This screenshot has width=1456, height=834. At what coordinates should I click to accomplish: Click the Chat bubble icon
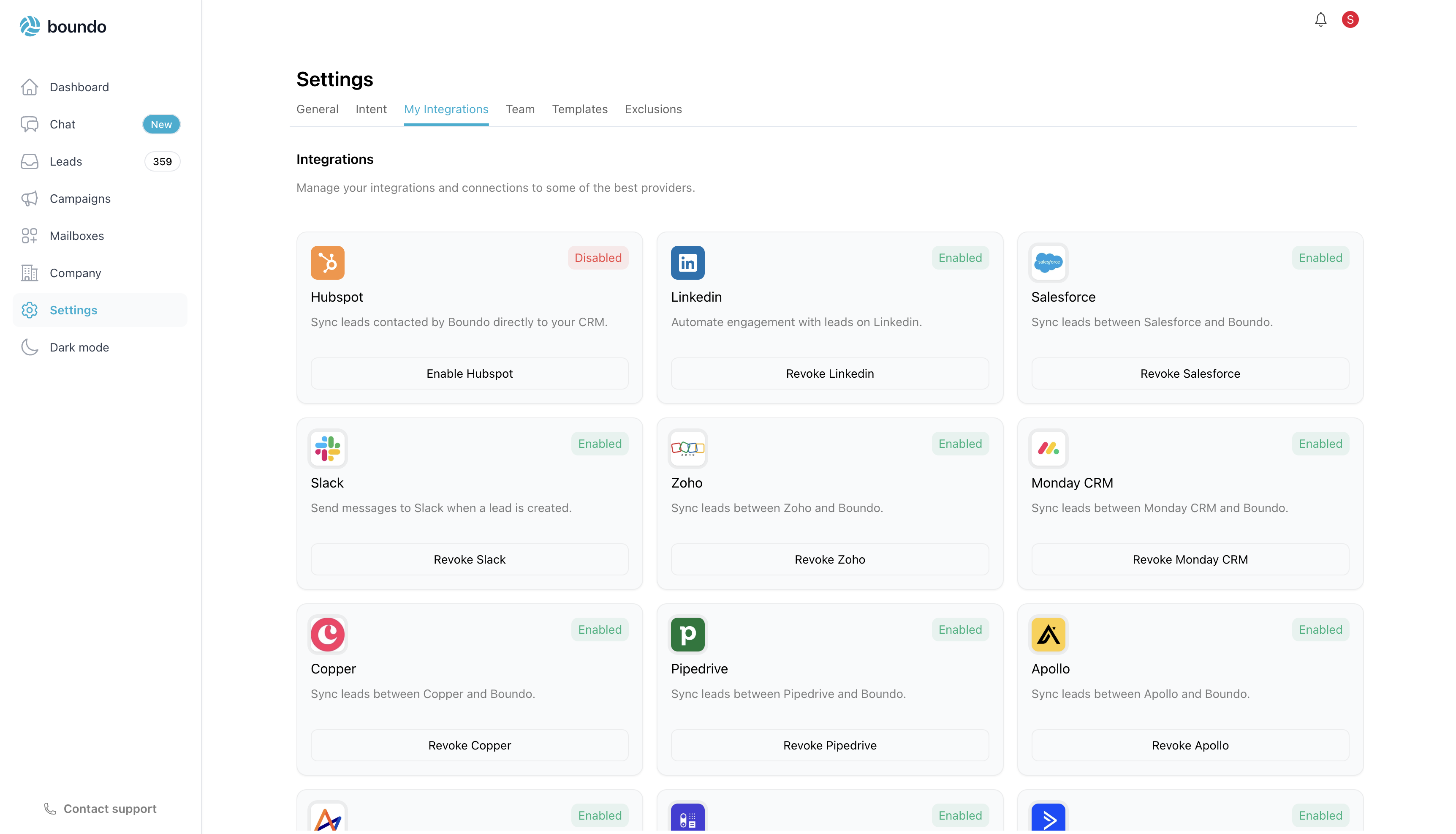pos(29,124)
